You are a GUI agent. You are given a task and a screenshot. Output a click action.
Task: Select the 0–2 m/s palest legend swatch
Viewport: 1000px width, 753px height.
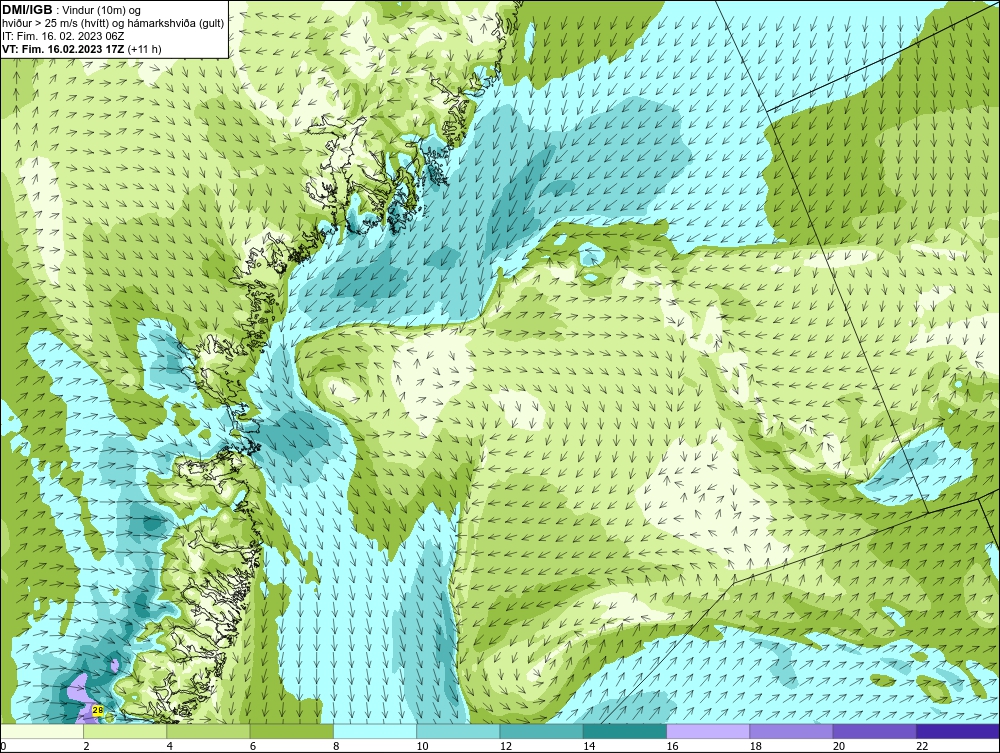[x=42, y=731]
